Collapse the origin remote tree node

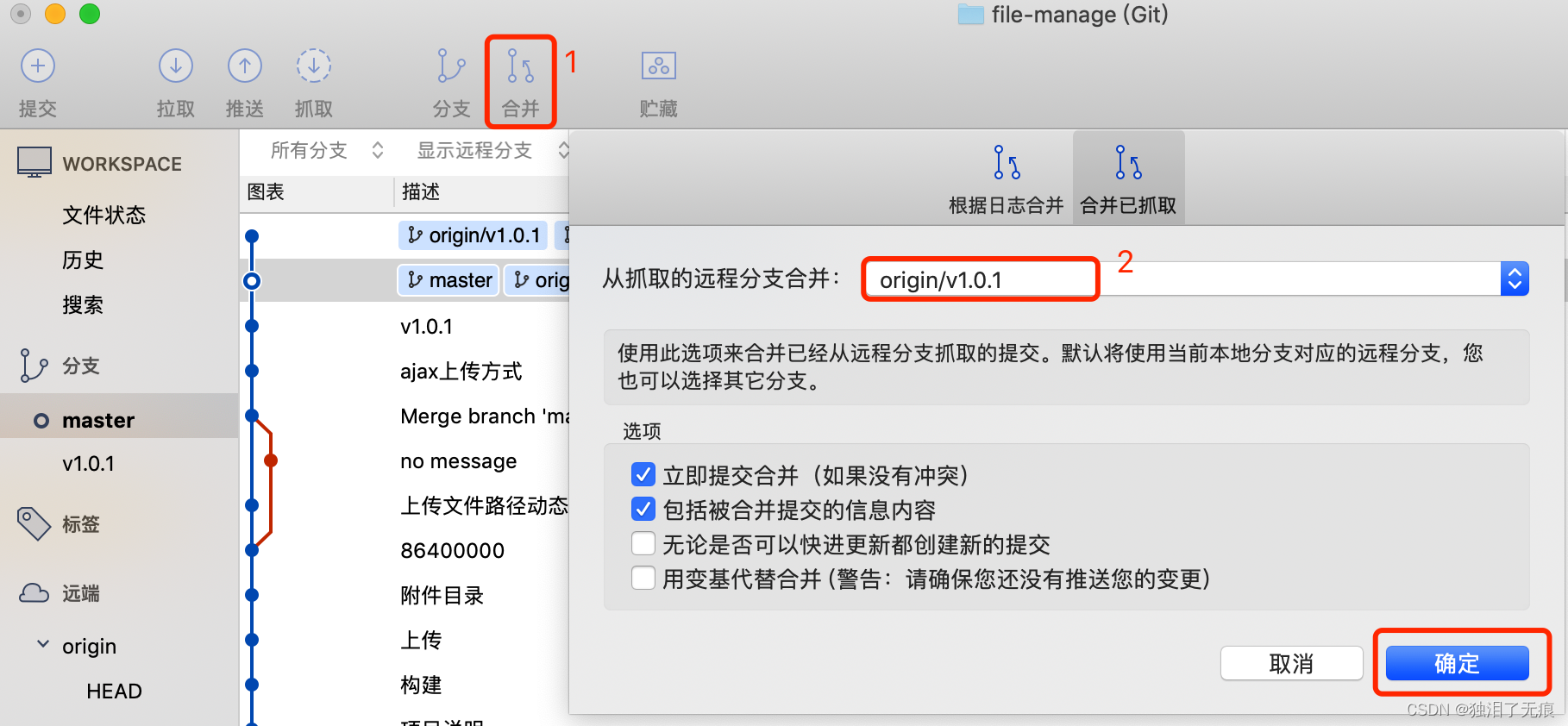pyautogui.click(x=43, y=645)
